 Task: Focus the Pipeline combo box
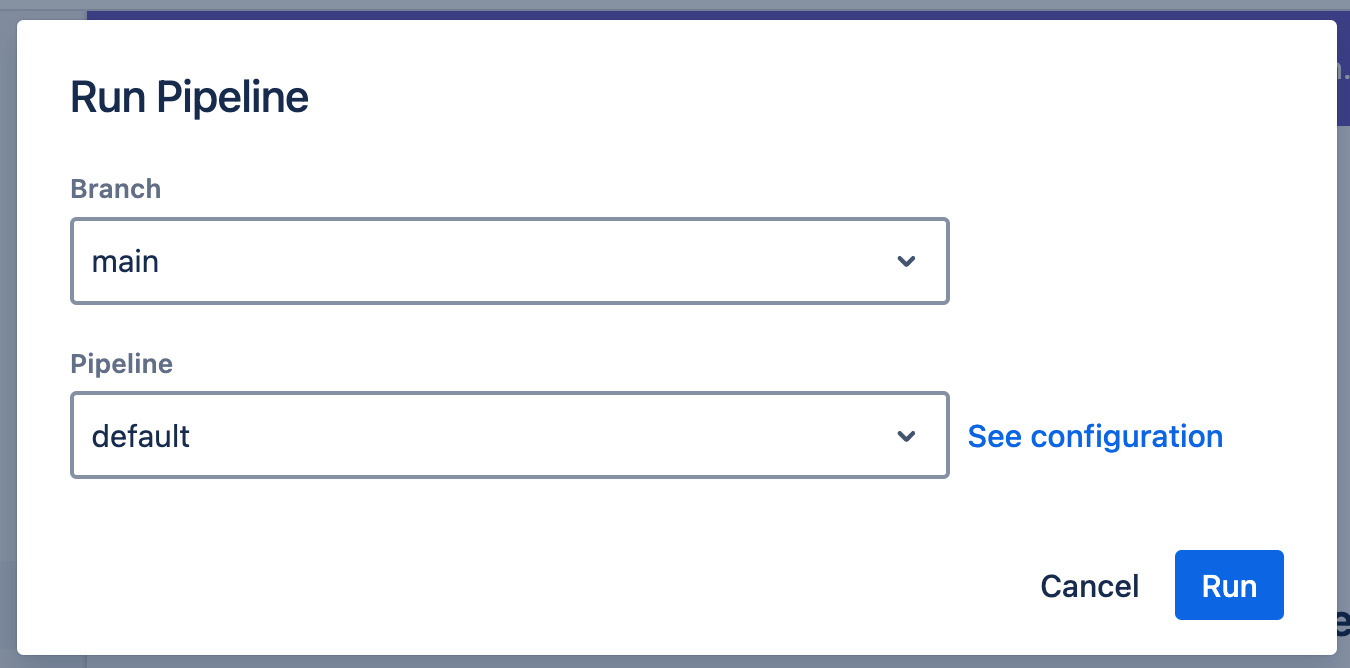pos(509,436)
